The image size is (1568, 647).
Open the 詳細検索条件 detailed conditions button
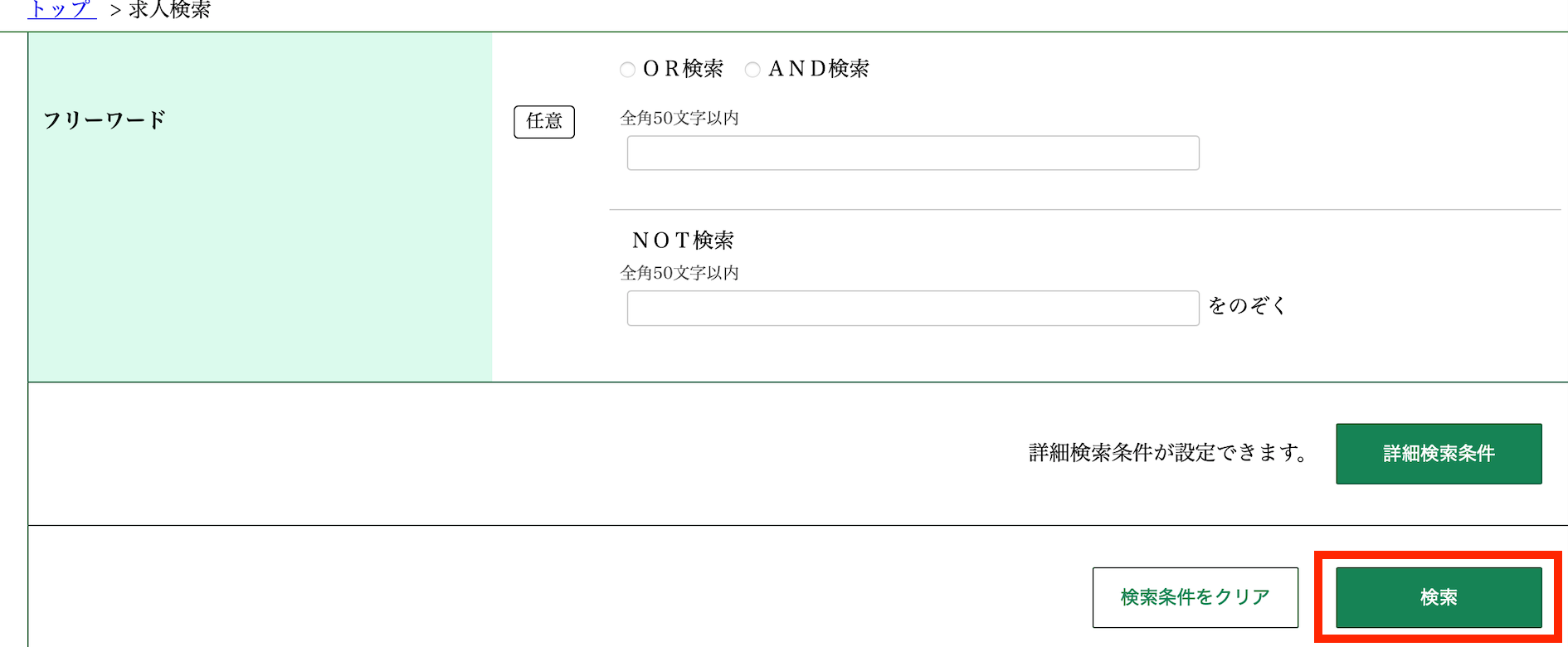pyautogui.click(x=1439, y=454)
